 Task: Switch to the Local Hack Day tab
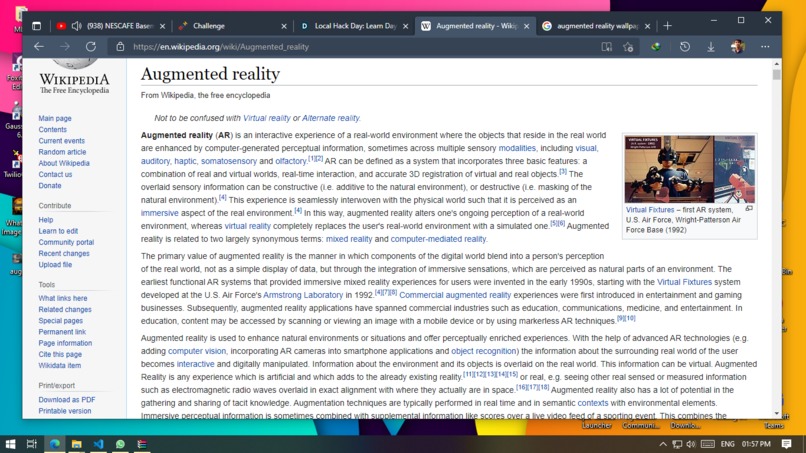354,26
